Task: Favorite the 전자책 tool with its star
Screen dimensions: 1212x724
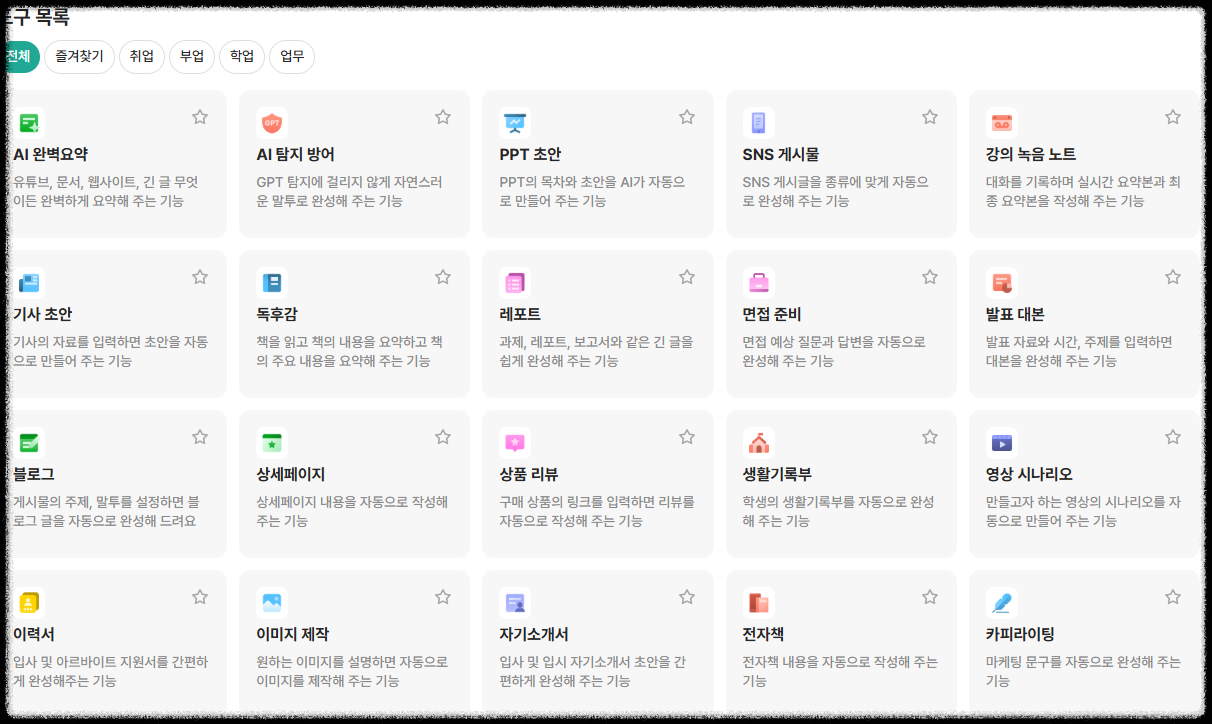Action: (x=929, y=596)
